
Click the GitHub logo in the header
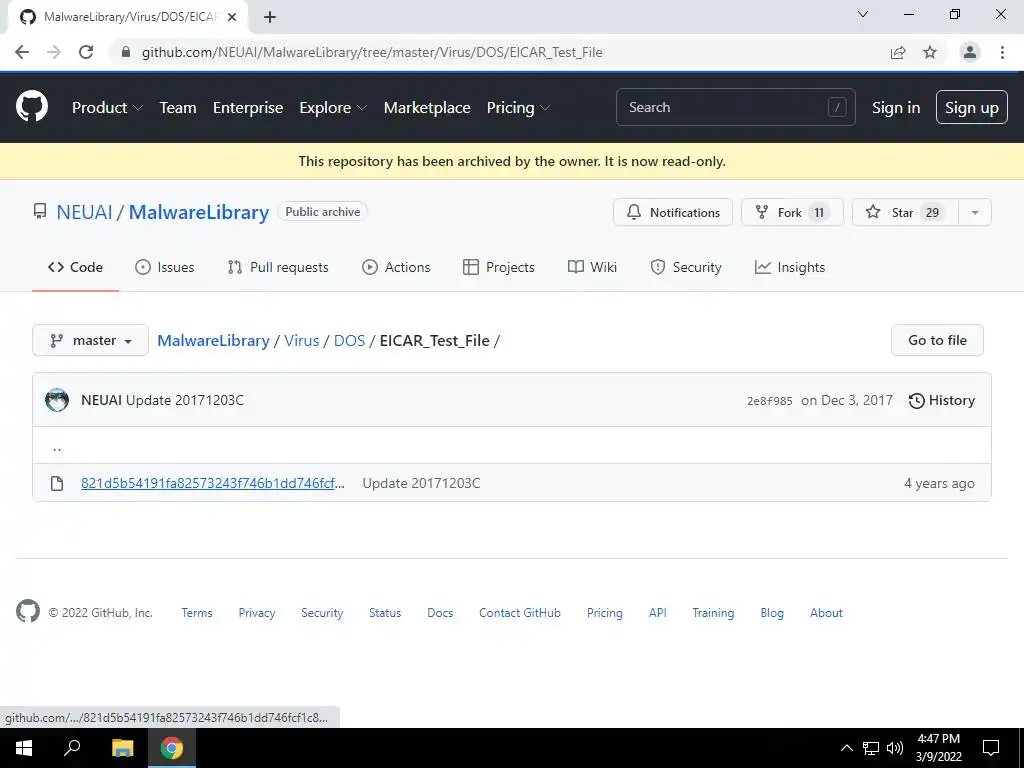tap(32, 107)
